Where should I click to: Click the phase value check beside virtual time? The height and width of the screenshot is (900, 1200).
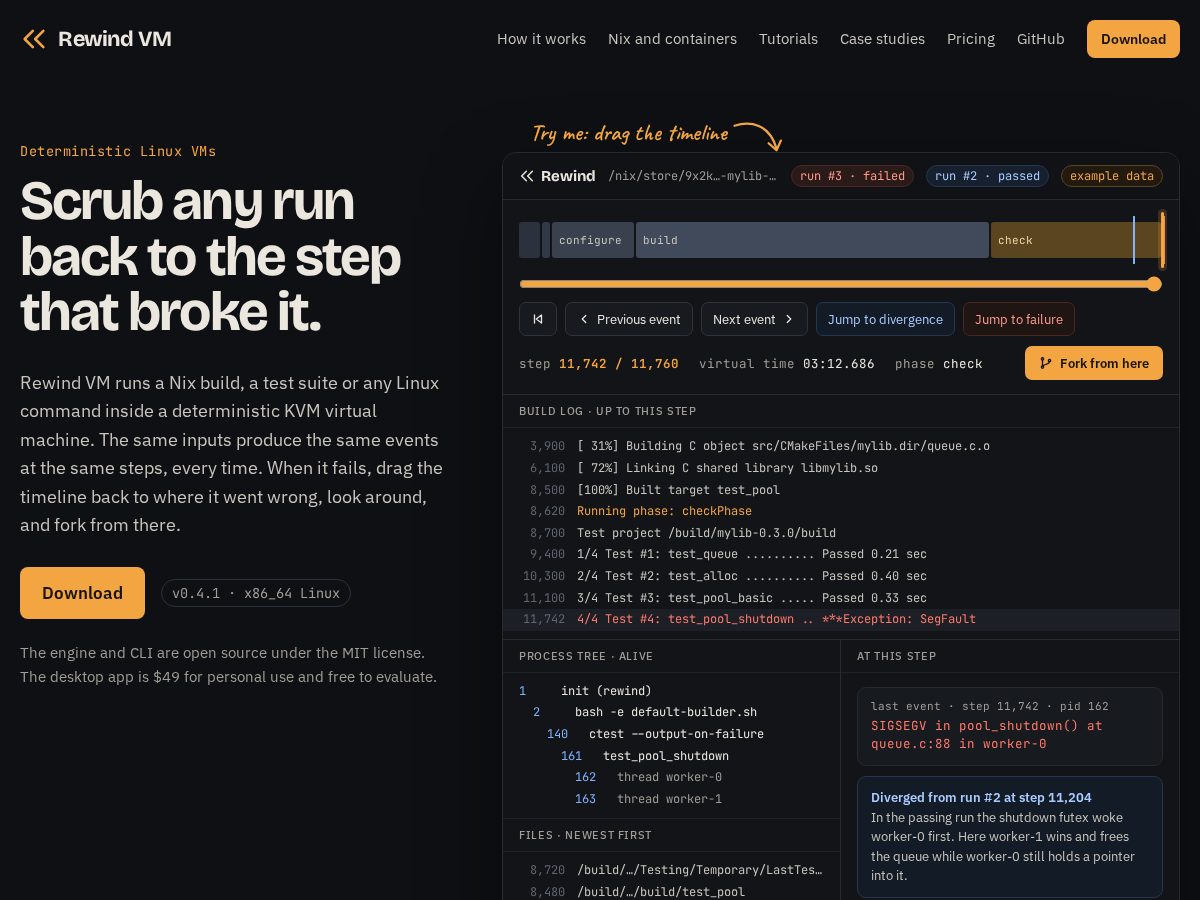pyautogui.click(x=963, y=364)
